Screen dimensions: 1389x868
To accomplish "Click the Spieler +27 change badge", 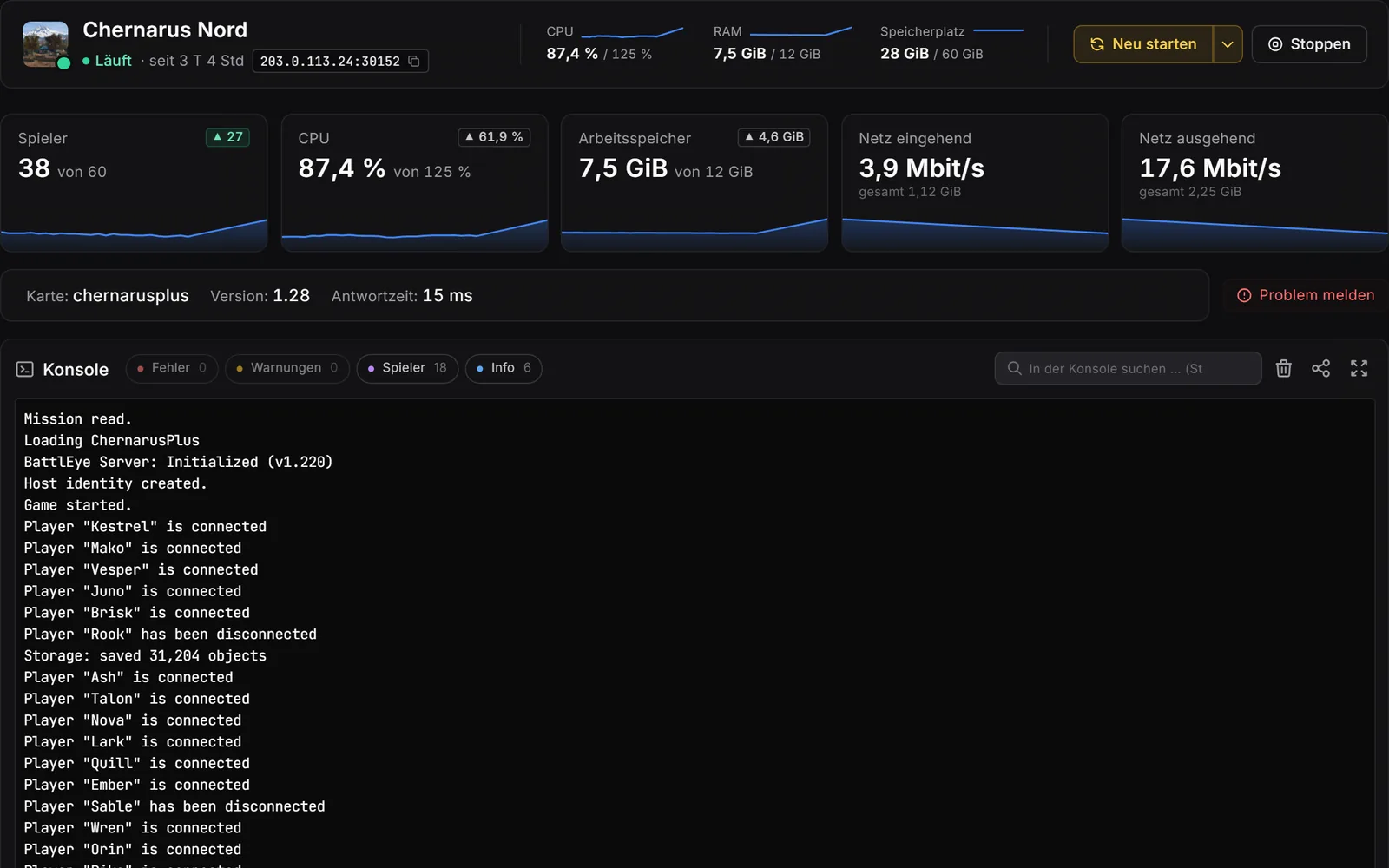I will (227, 137).
